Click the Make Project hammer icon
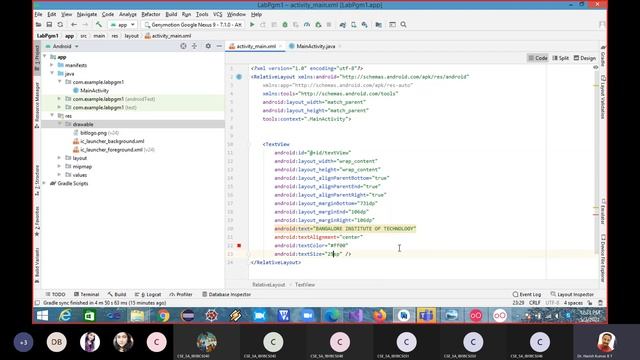 point(98,25)
